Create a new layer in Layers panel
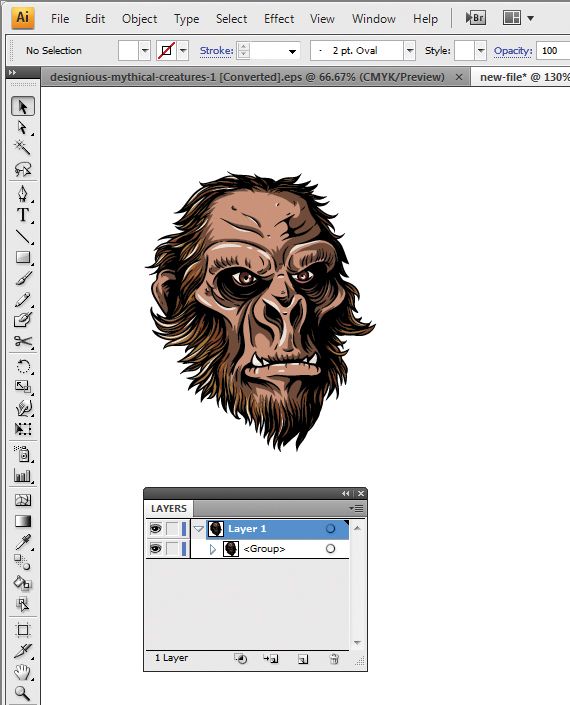Screen dimensions: 570x705 tap(303, 659)
